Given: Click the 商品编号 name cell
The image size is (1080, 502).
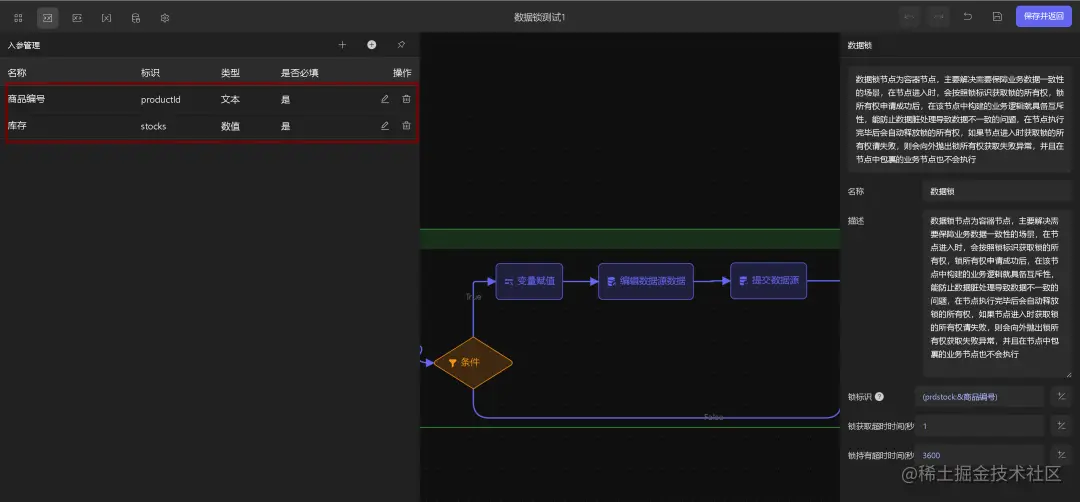Looking at the screenshot, I should coord(26,99).
